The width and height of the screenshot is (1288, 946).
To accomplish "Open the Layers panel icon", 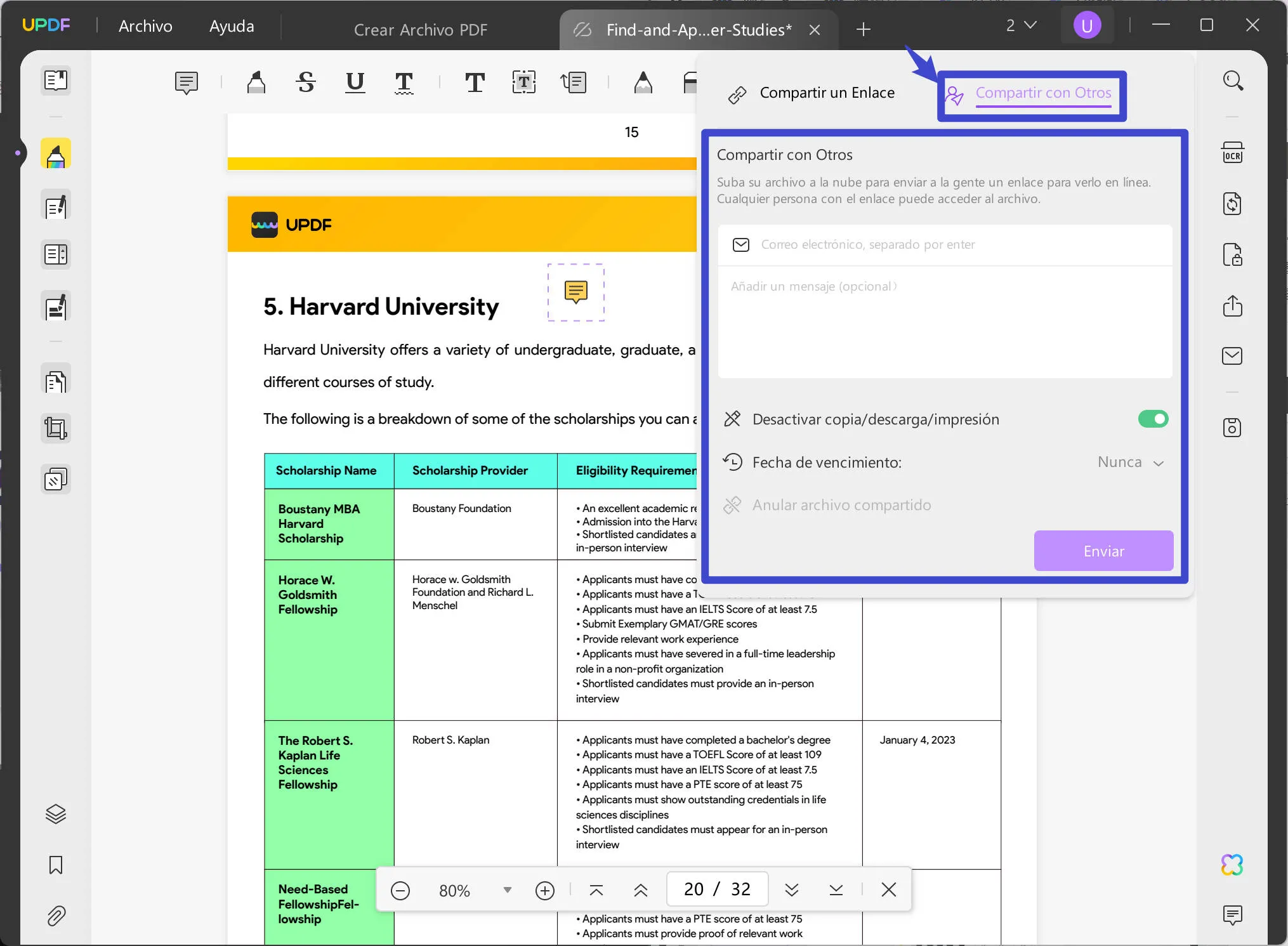I will click(56, 813).
